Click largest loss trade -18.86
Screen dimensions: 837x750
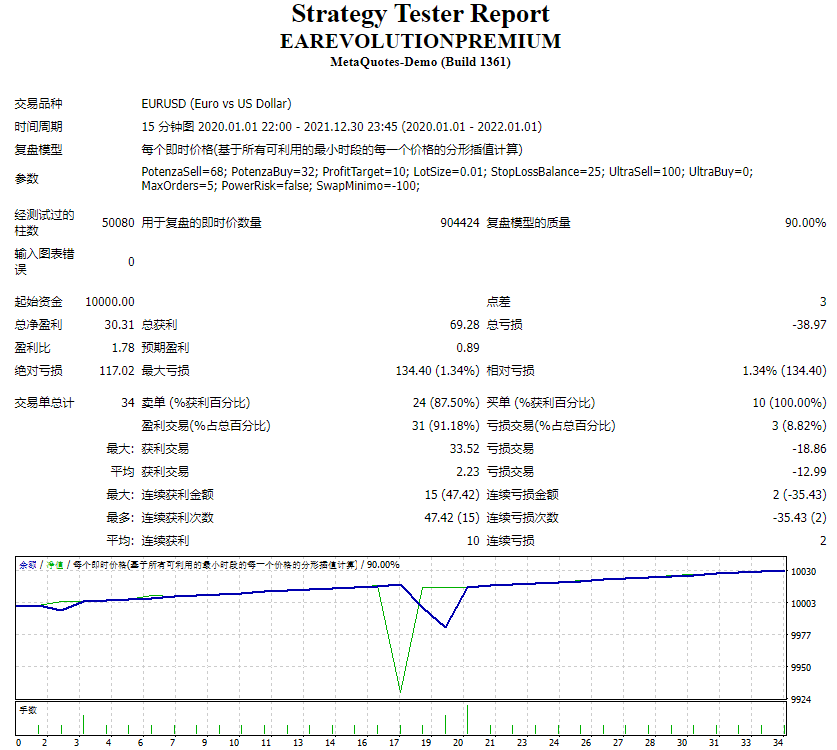click(809, 448)
